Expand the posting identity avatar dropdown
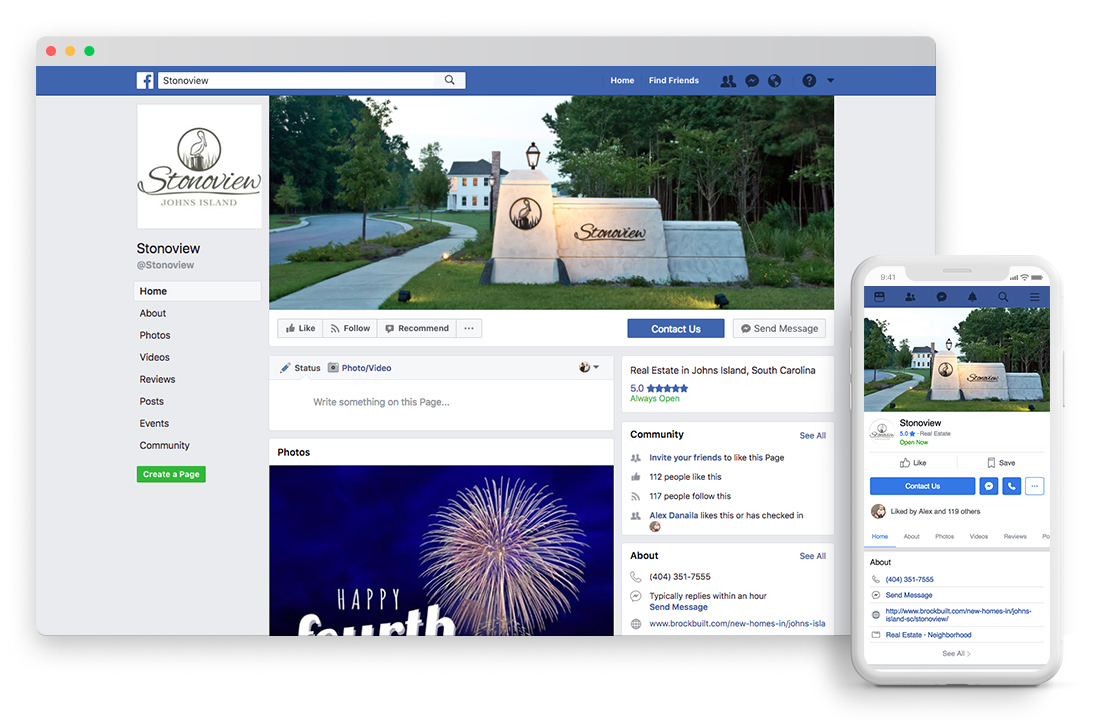The width and height of the screenshot is (1100, 720). pos(589,367)
